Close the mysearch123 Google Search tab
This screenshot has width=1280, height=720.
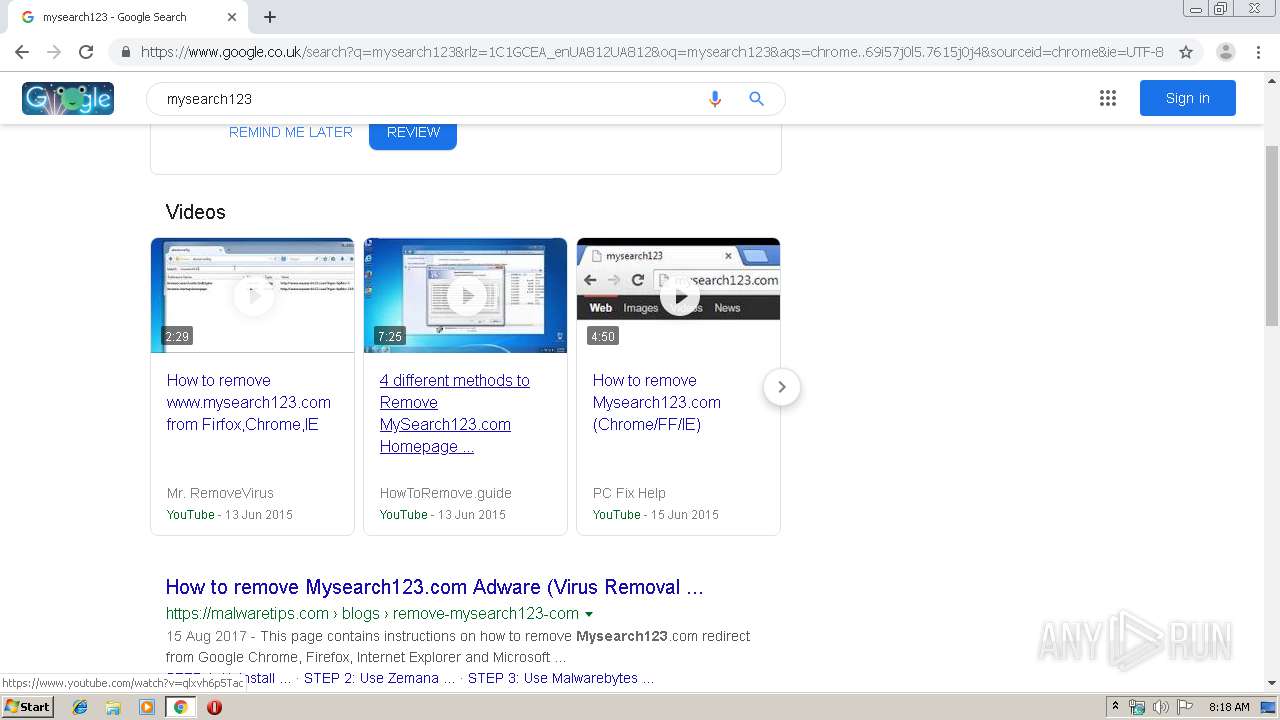click(232, 17)
